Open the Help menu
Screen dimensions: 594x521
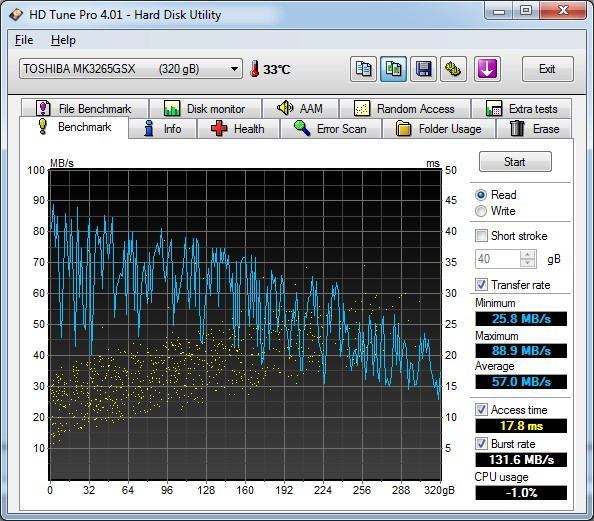click(x=63, y=40)
